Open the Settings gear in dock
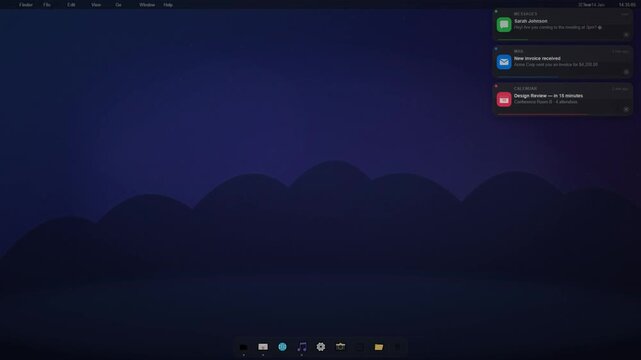This screenshot has height=360, width=641. point(321,347)
